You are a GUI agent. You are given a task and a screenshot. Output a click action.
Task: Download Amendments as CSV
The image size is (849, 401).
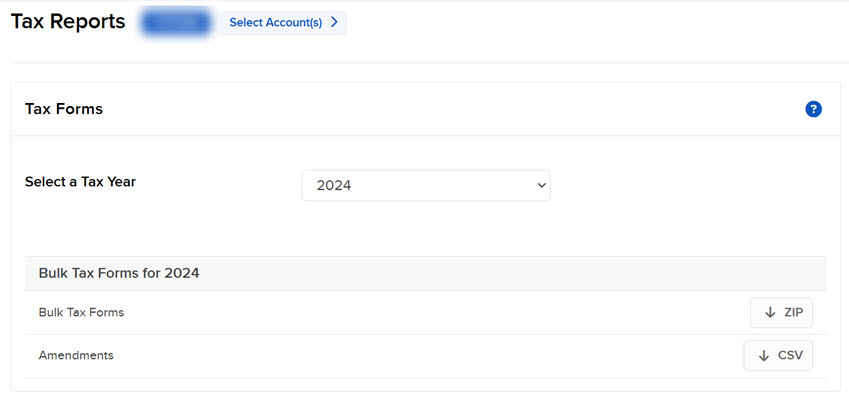[778, 356]
